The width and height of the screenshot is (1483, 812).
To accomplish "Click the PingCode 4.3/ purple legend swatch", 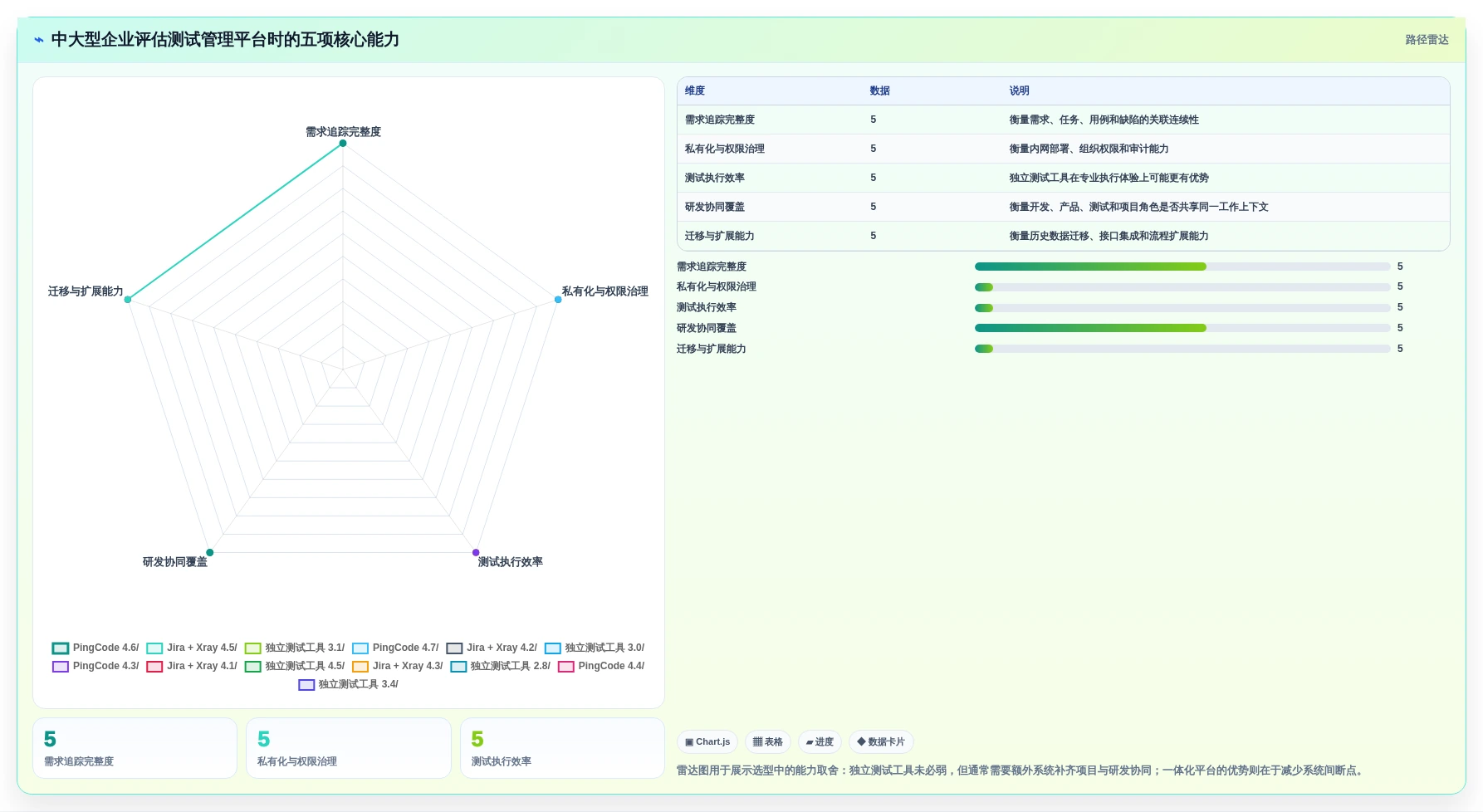I will [61, 666].
